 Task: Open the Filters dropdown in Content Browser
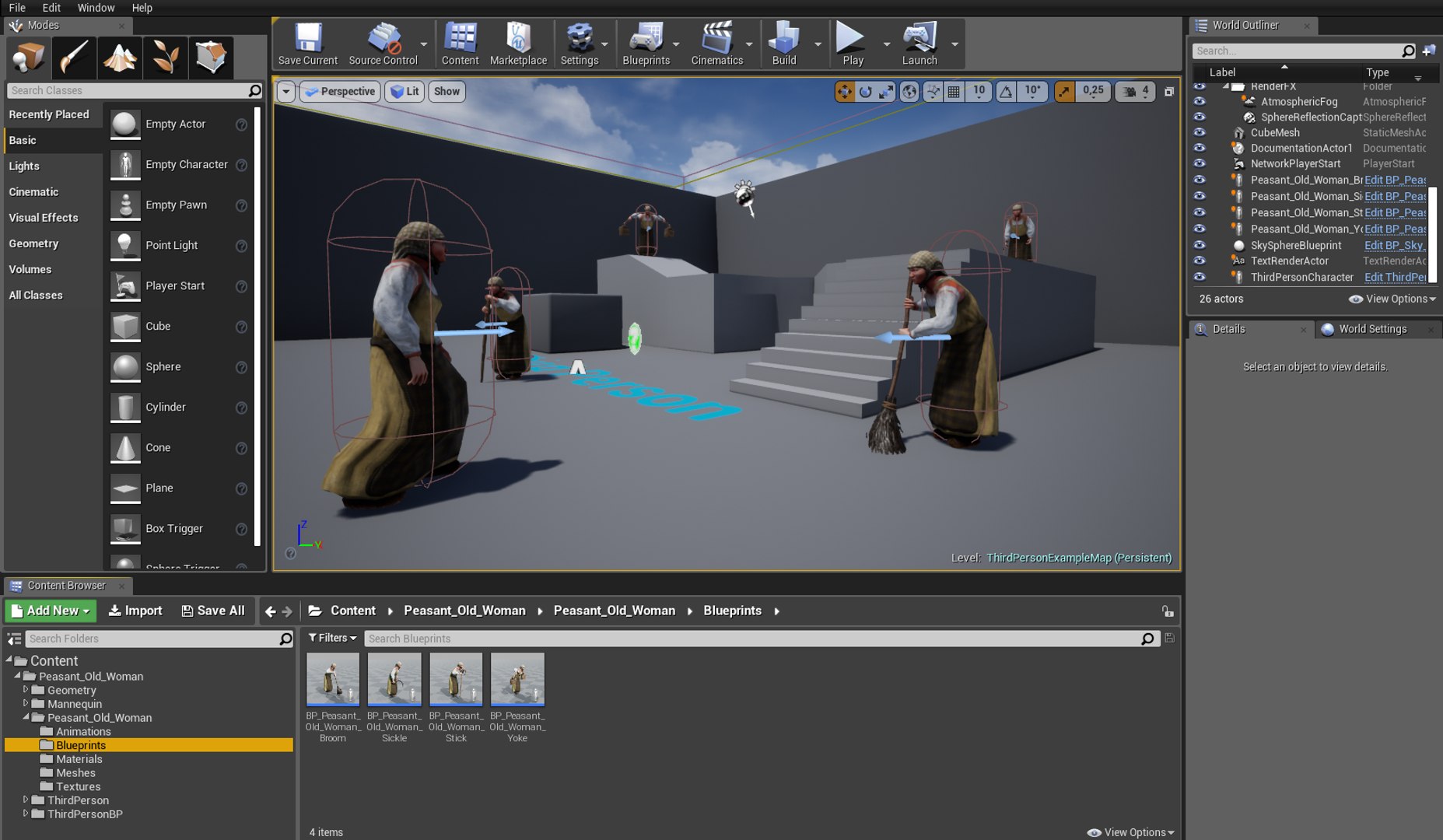click(x=332, y=639)
